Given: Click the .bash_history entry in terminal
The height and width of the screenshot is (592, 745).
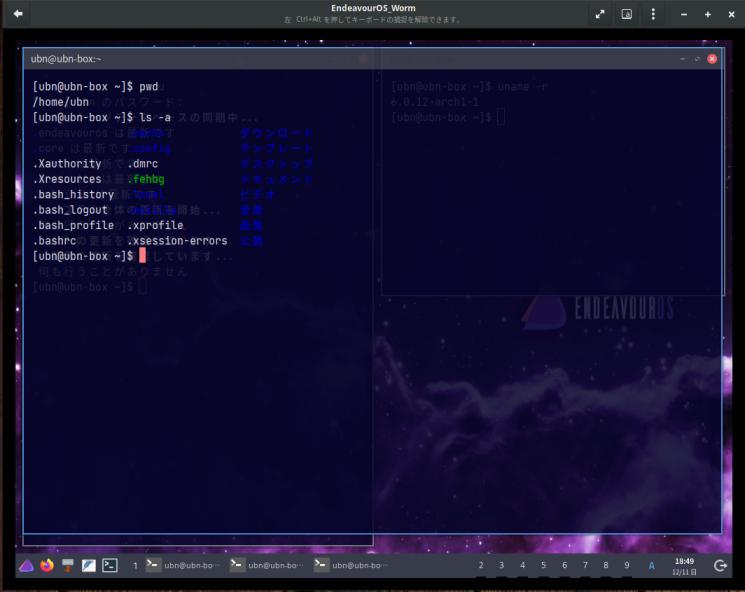Looking at the screenshot, I should [73, 195].
